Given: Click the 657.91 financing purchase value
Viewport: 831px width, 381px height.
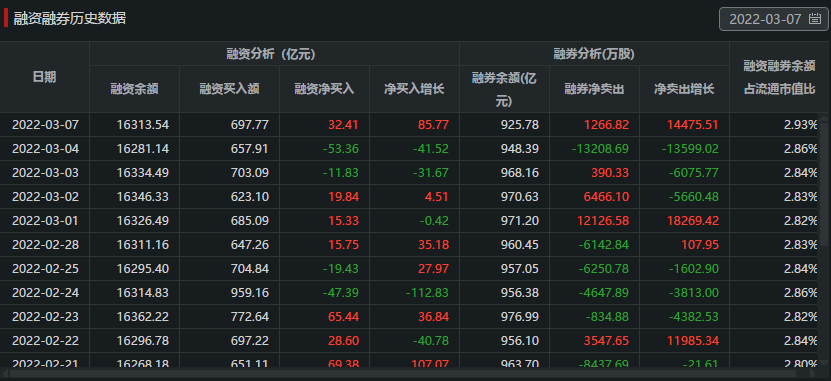Looking at the screenshot, I should (x=250, y=149).
